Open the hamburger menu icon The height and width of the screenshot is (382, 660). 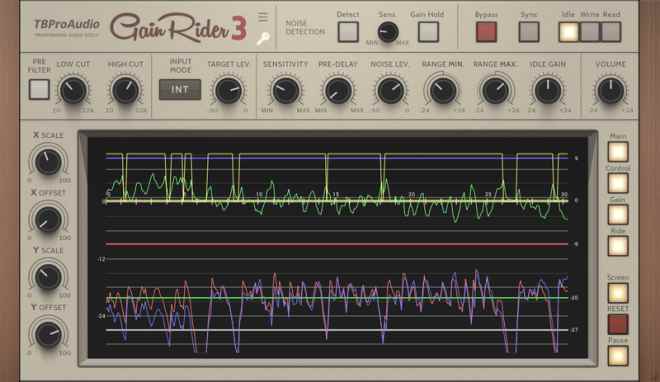[x=263, y=17]
